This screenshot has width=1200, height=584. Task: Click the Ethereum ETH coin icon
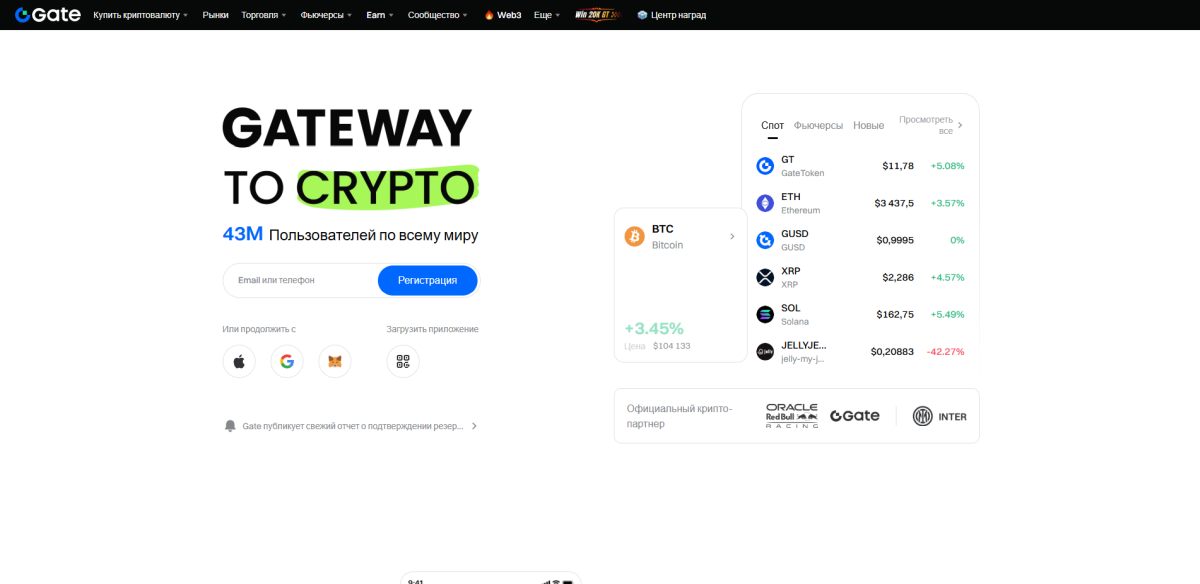765,203
